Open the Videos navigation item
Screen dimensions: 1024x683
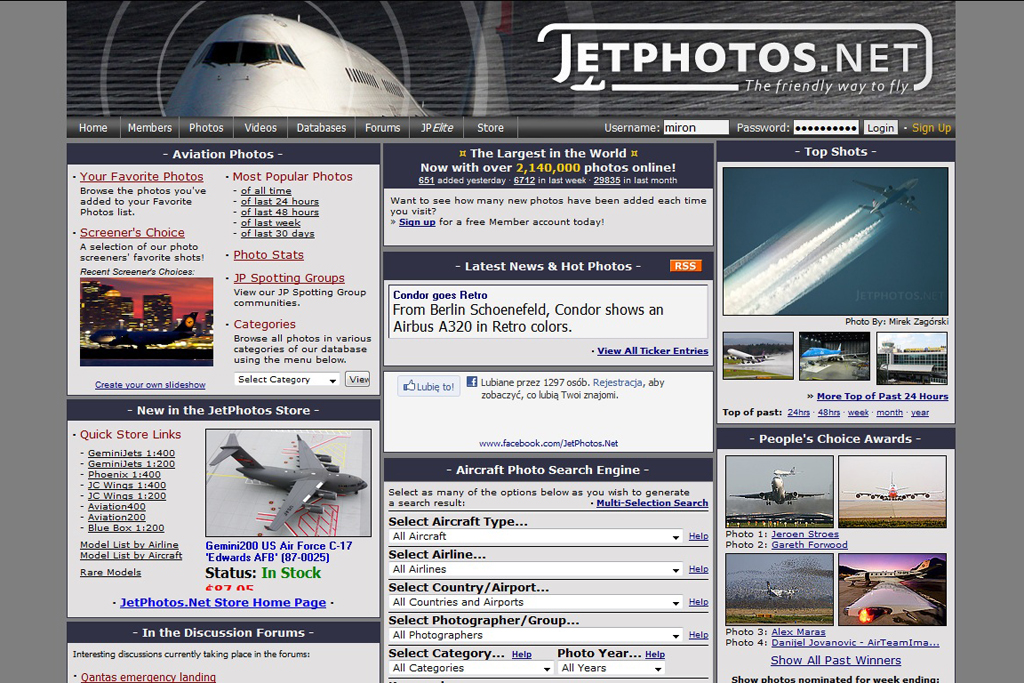click(261, 128)
